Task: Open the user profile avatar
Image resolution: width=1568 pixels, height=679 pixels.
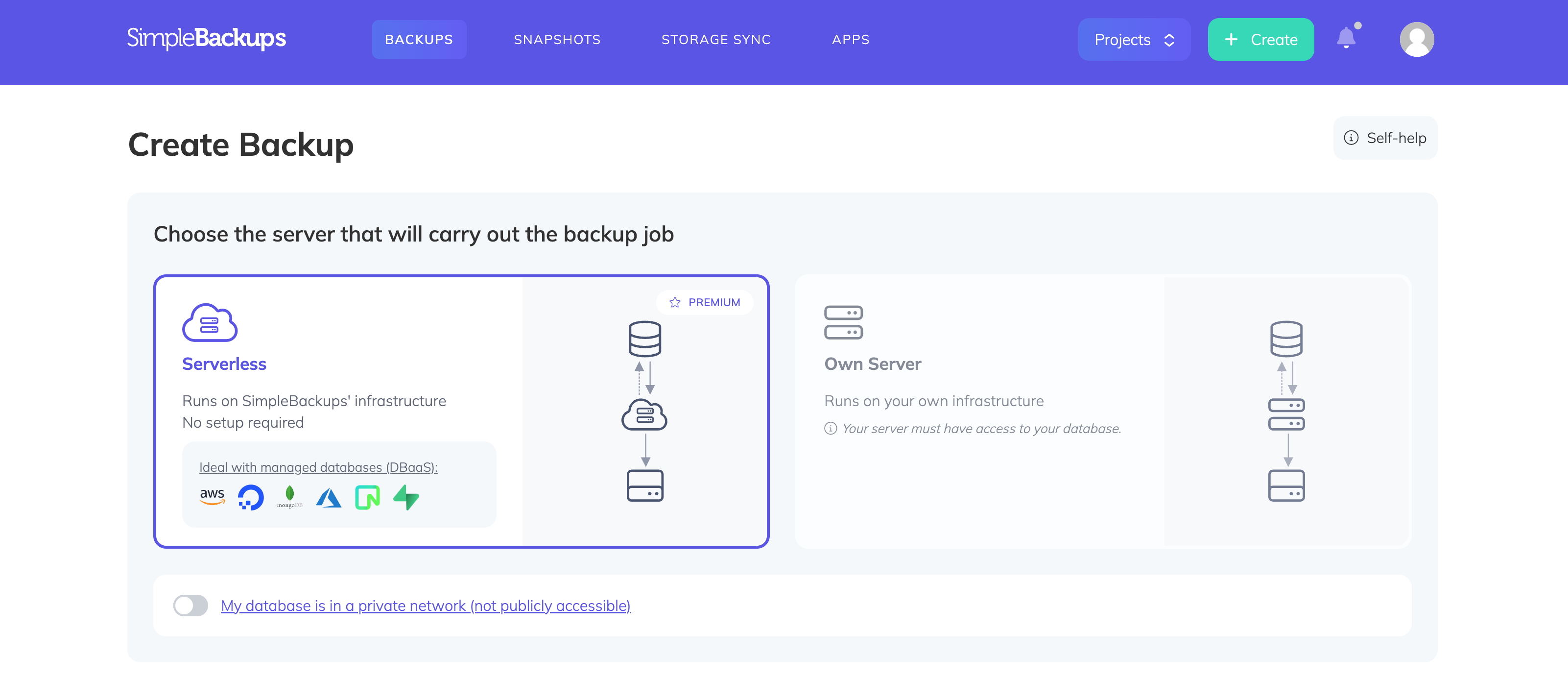Action: 1416,40
